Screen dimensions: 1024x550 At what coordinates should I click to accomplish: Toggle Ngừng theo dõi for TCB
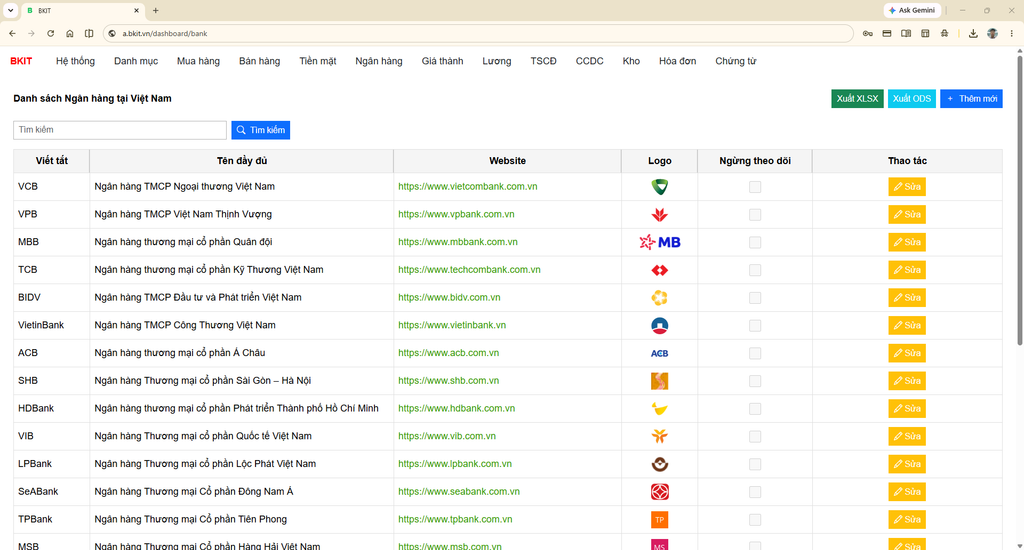pyautogui.click(x=755, y=270)
